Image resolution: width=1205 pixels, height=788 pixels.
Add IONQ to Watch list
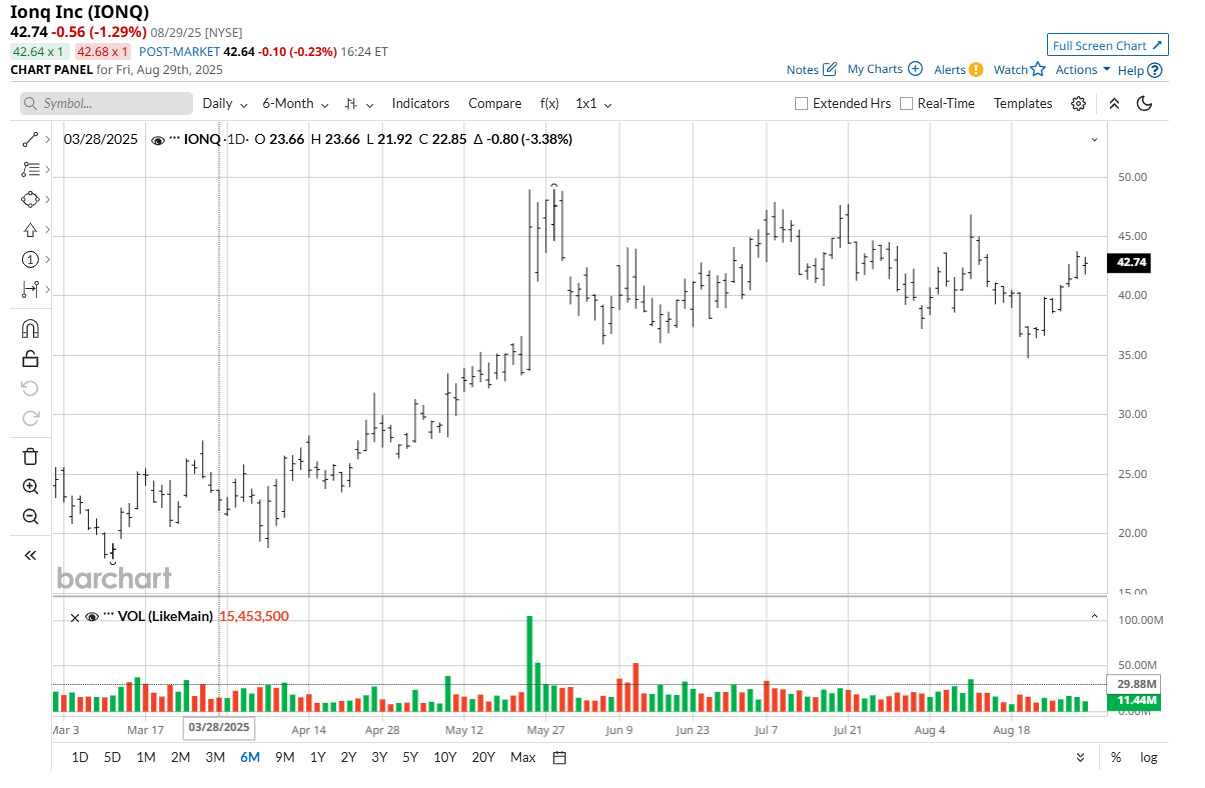tap(1019, 70)
